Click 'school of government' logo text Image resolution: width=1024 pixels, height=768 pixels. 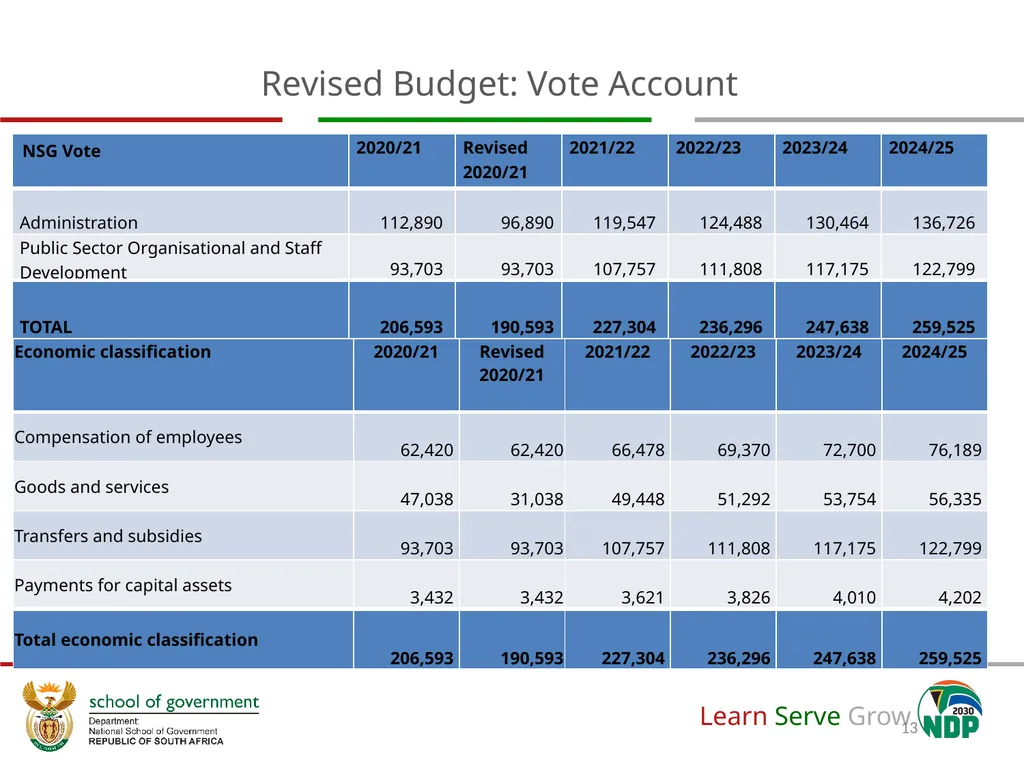174,702
